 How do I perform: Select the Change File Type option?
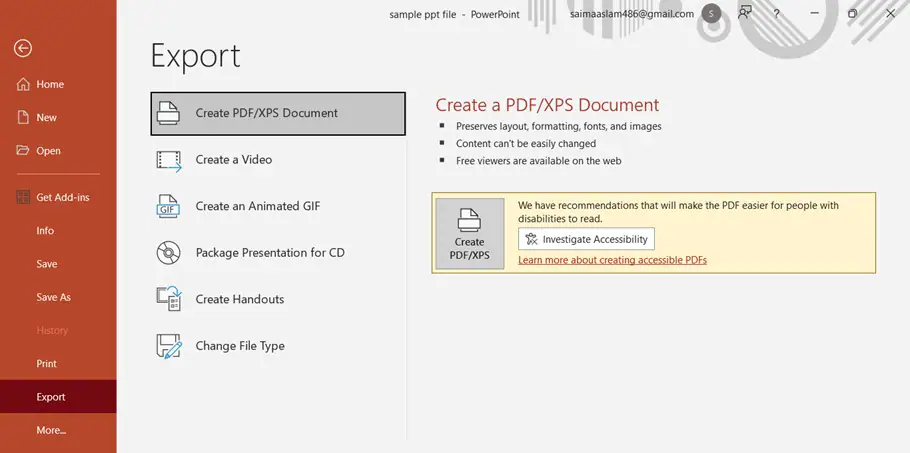[x=278, y=346]
